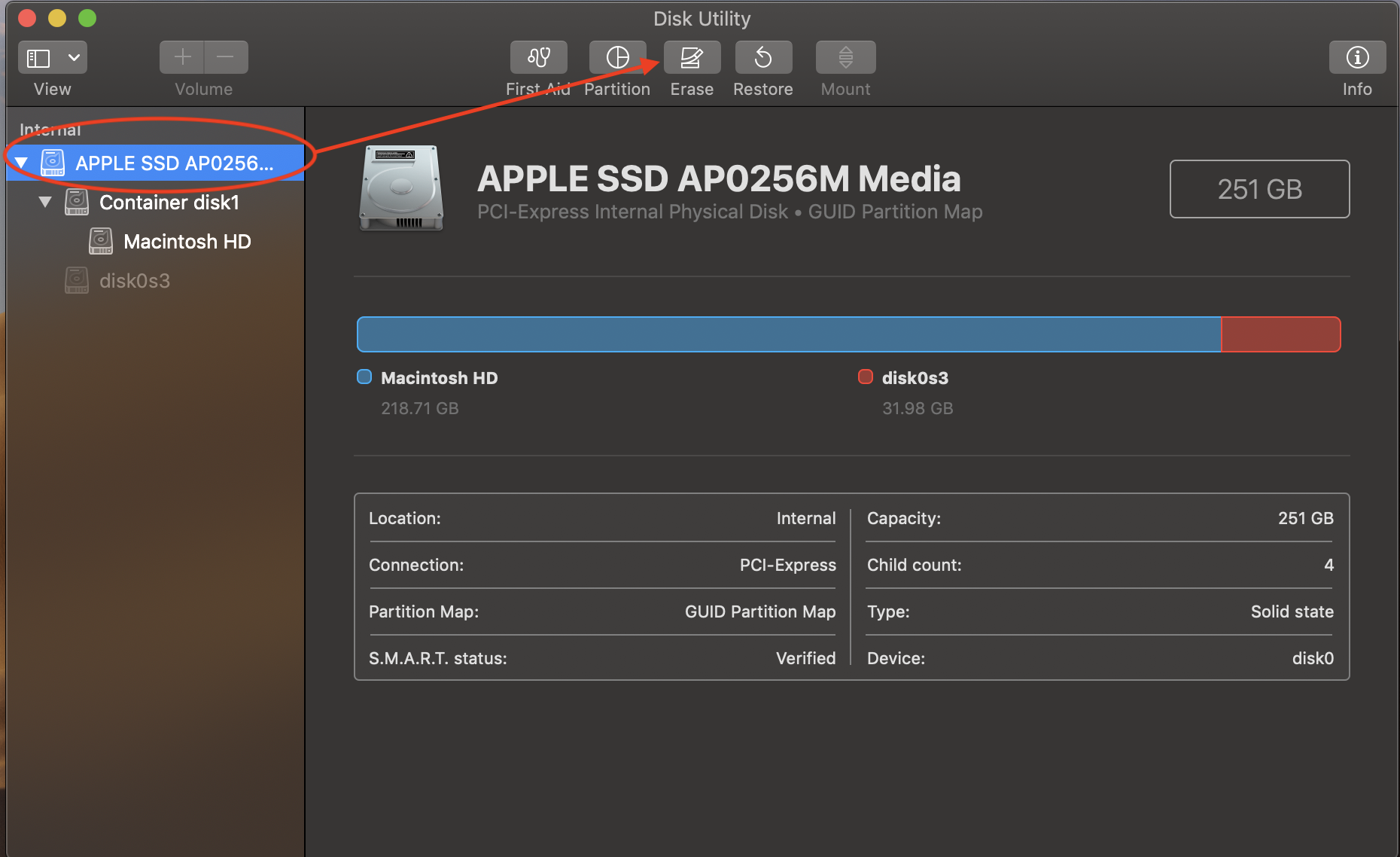Click the Child count value 4
Viewport: 1400px width, 857px height.
click(x=1329, y=565)
